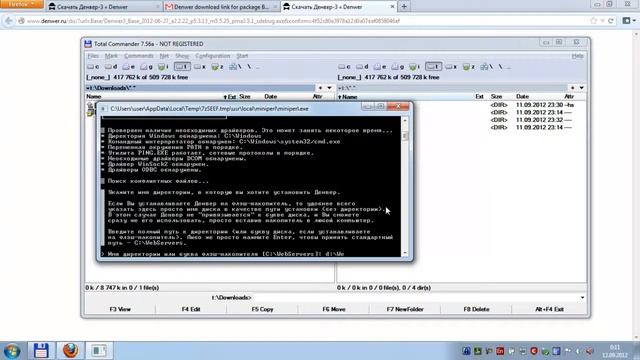The height and width of the screenshot is (360, 640).
Task: Select drive t in left panel
Action: [x=182, y=67]
